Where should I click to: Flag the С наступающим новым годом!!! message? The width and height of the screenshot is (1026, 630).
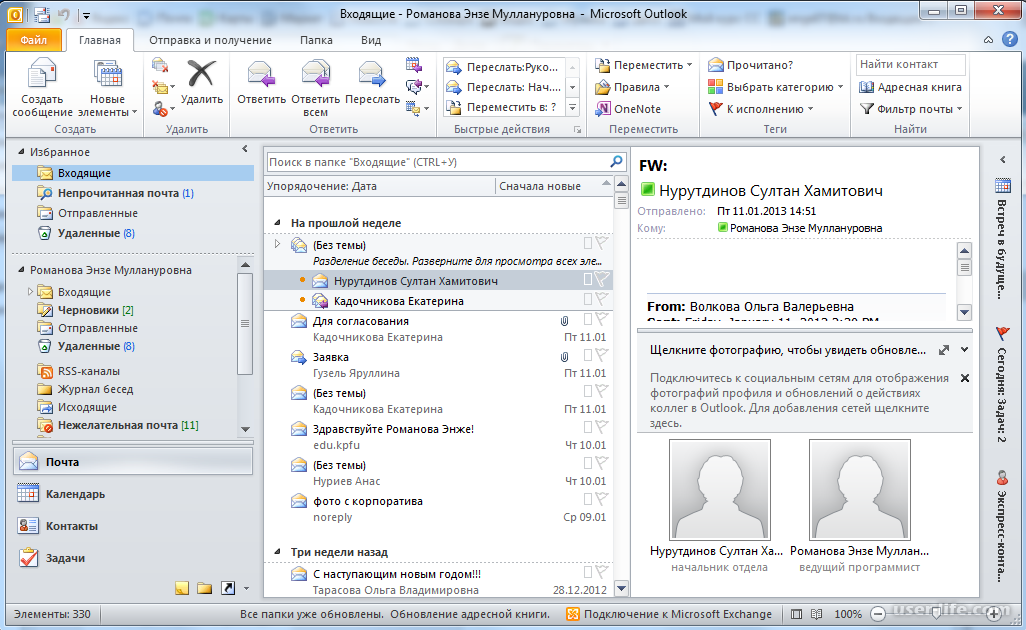pos(601,572)
